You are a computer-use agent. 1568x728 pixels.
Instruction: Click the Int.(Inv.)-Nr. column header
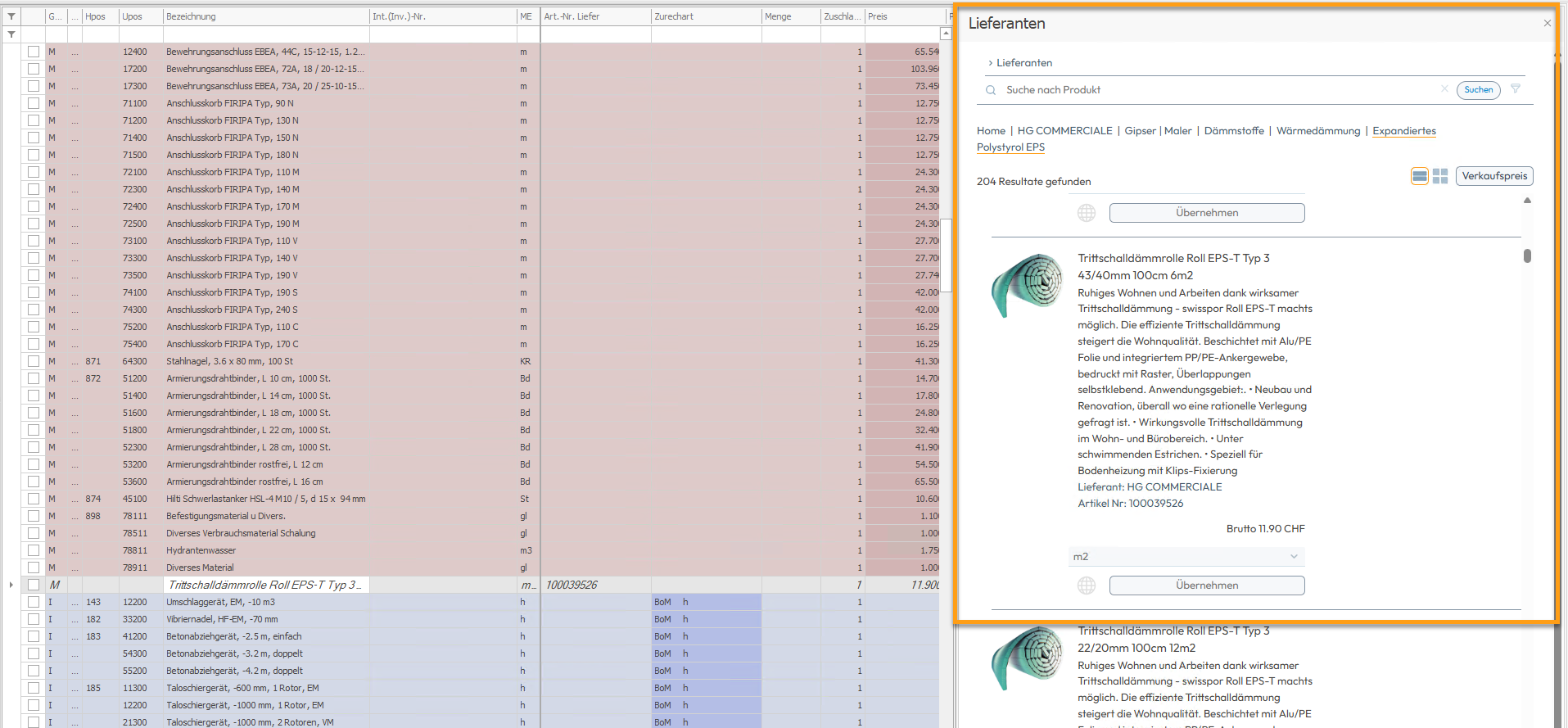tap(443, 16)
